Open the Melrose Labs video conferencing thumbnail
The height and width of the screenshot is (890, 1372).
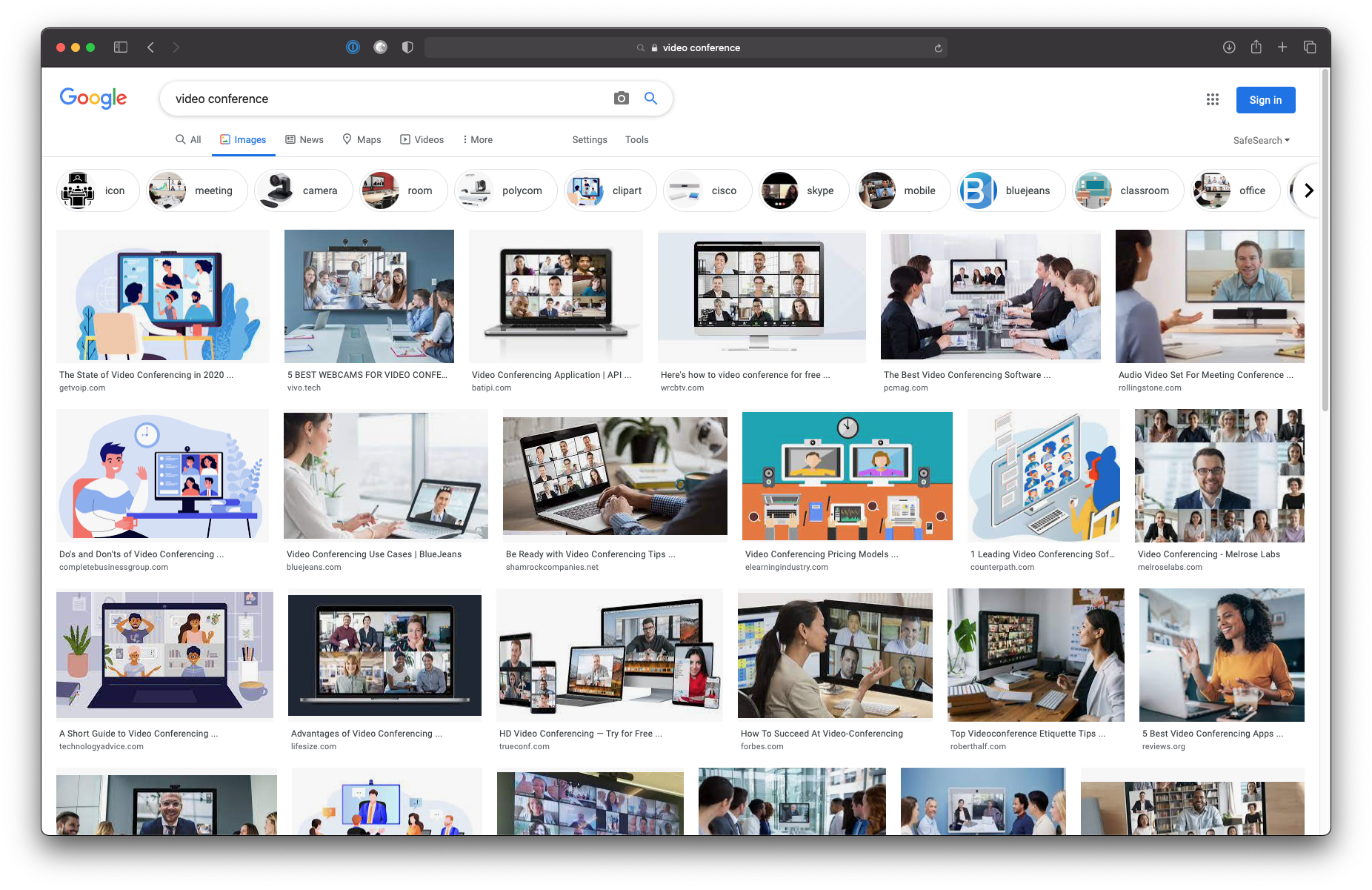(x=1219, y=476)
